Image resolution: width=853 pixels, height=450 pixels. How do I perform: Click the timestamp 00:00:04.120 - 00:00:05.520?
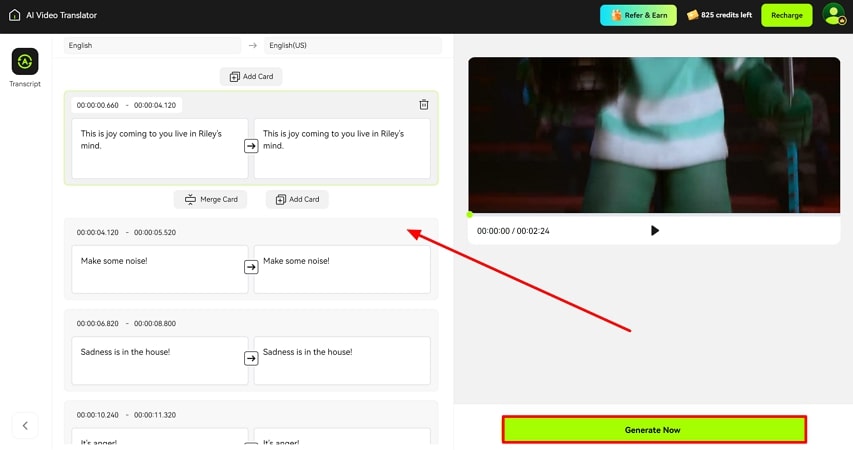(126, 232)
